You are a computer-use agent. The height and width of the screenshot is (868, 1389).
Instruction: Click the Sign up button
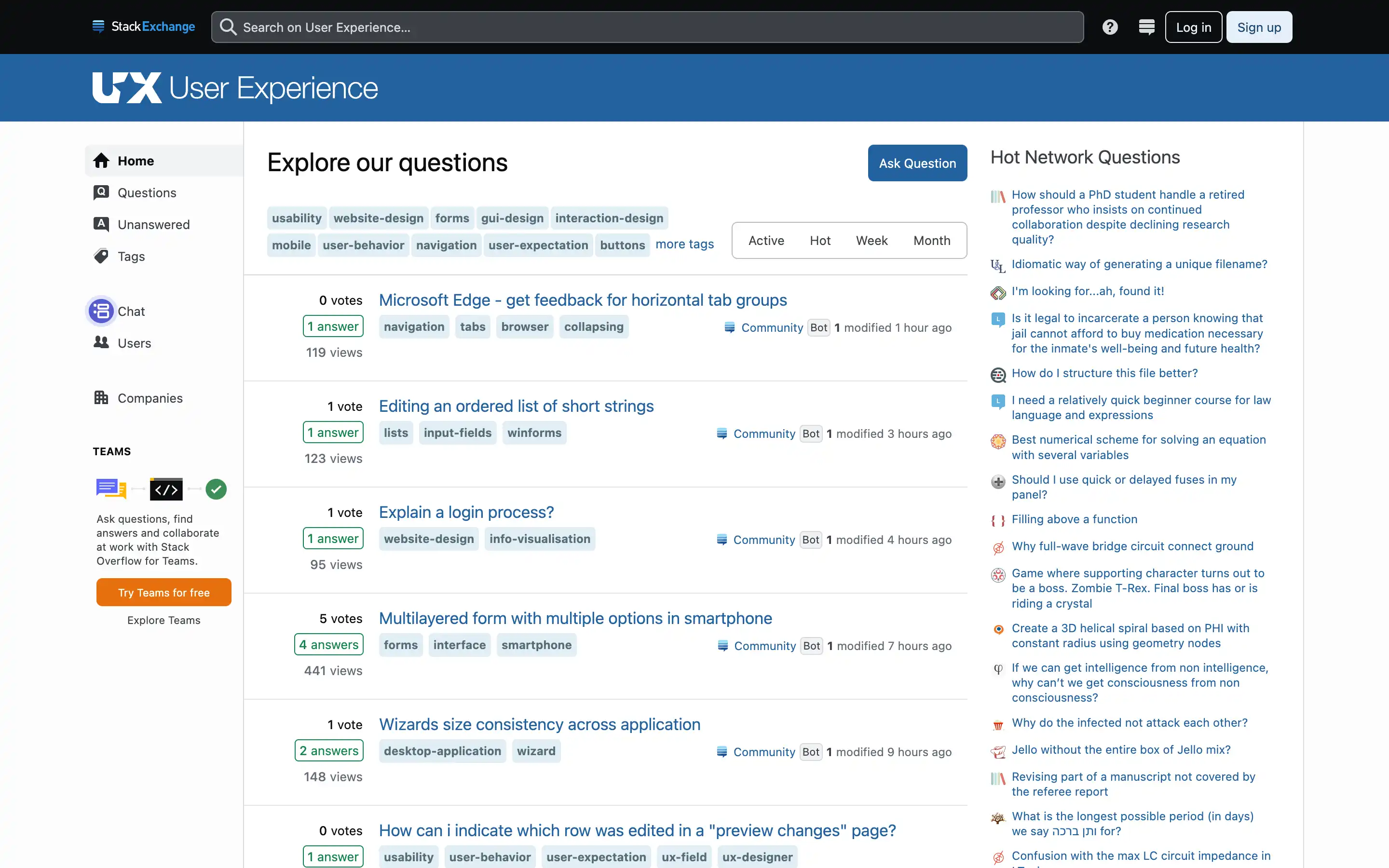(x=1259, y=27)
